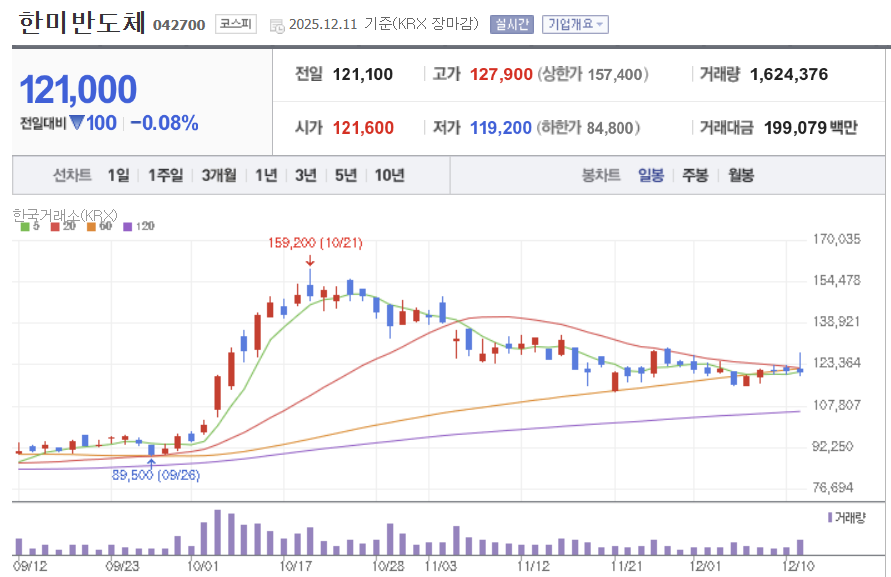This screenshot has width=891, height=577.
Task: Click the stock code 042700
Action: pos(179,26)
